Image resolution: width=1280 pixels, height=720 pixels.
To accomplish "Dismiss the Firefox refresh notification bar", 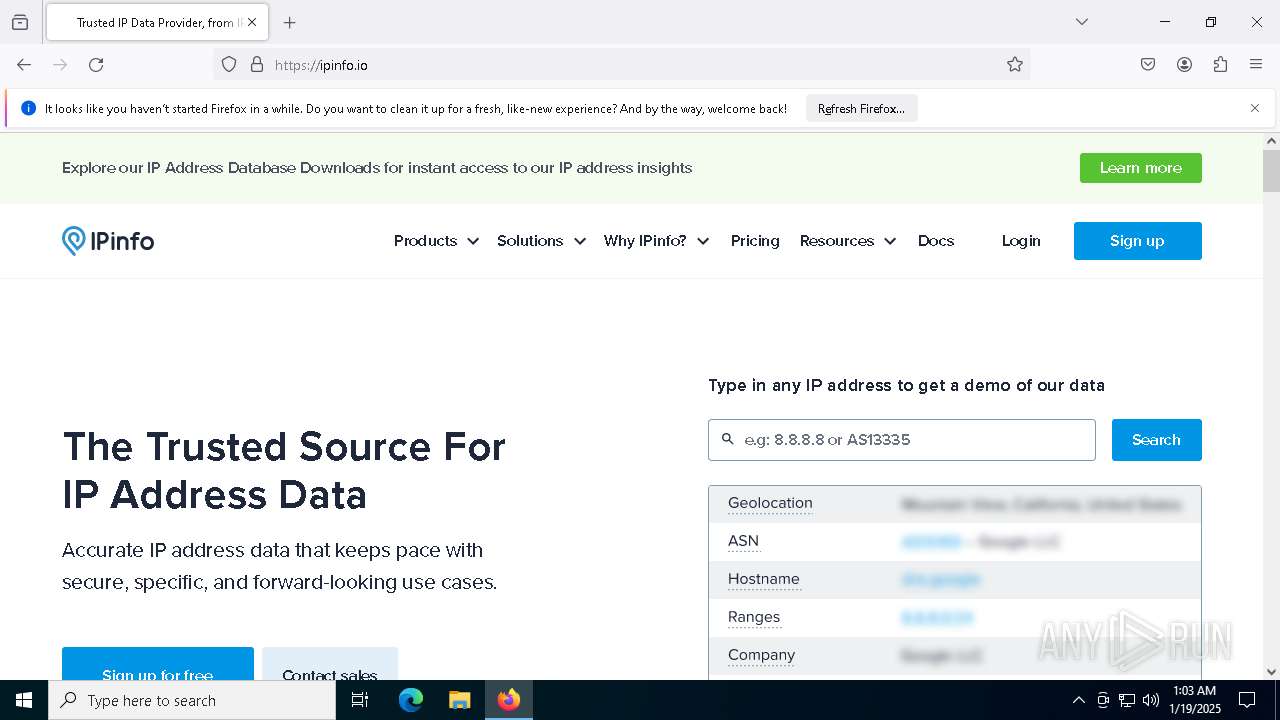I will click(x=1255, y=108).
